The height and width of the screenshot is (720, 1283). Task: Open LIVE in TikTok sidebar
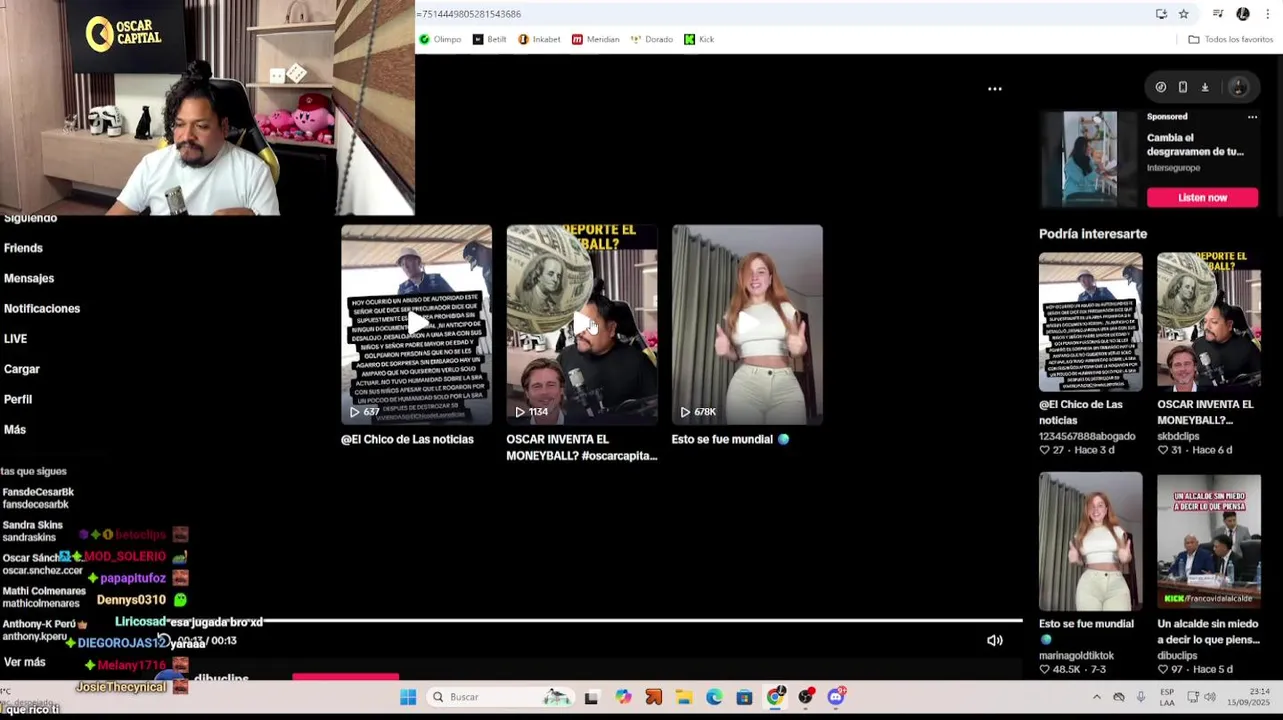[x=15, y=339]
